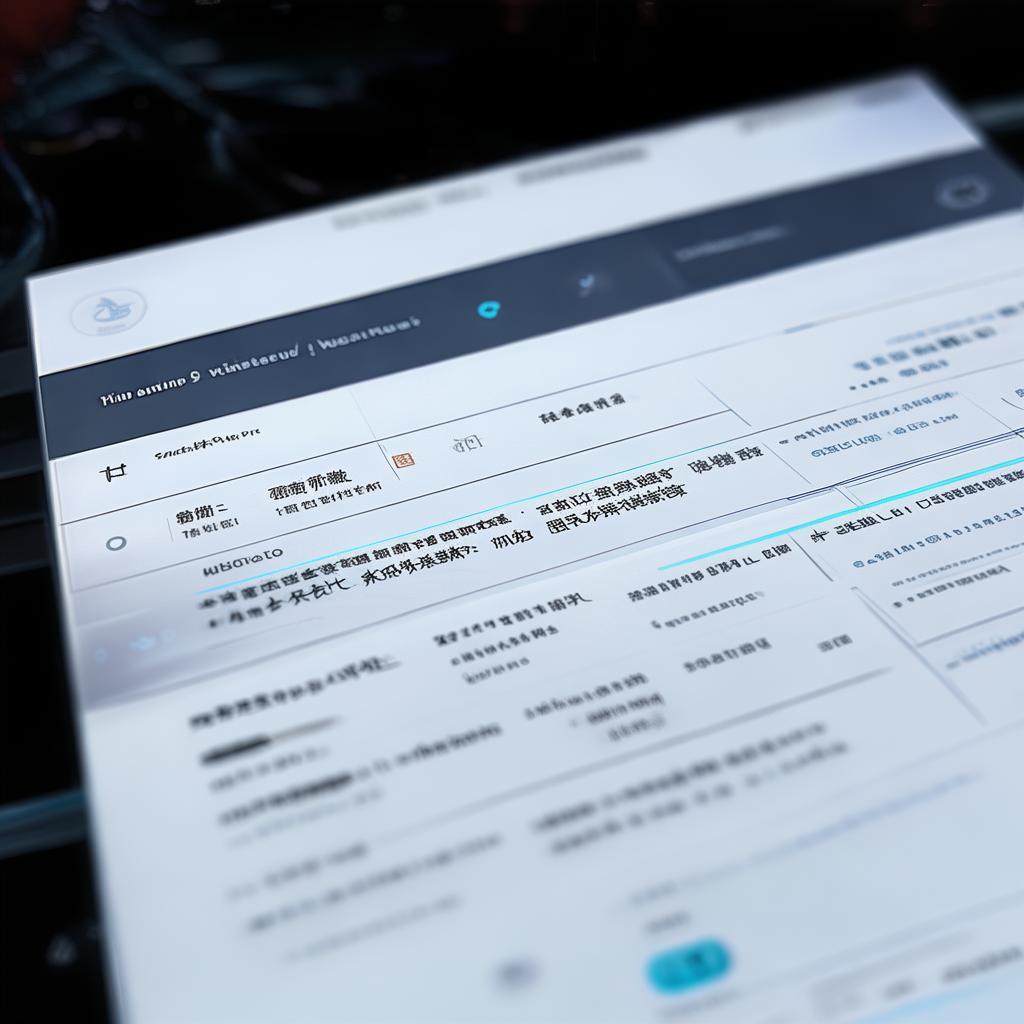Click the circular sailboat logo
The width and height of the screenshot is (1024, 1024).
point(108,313)
